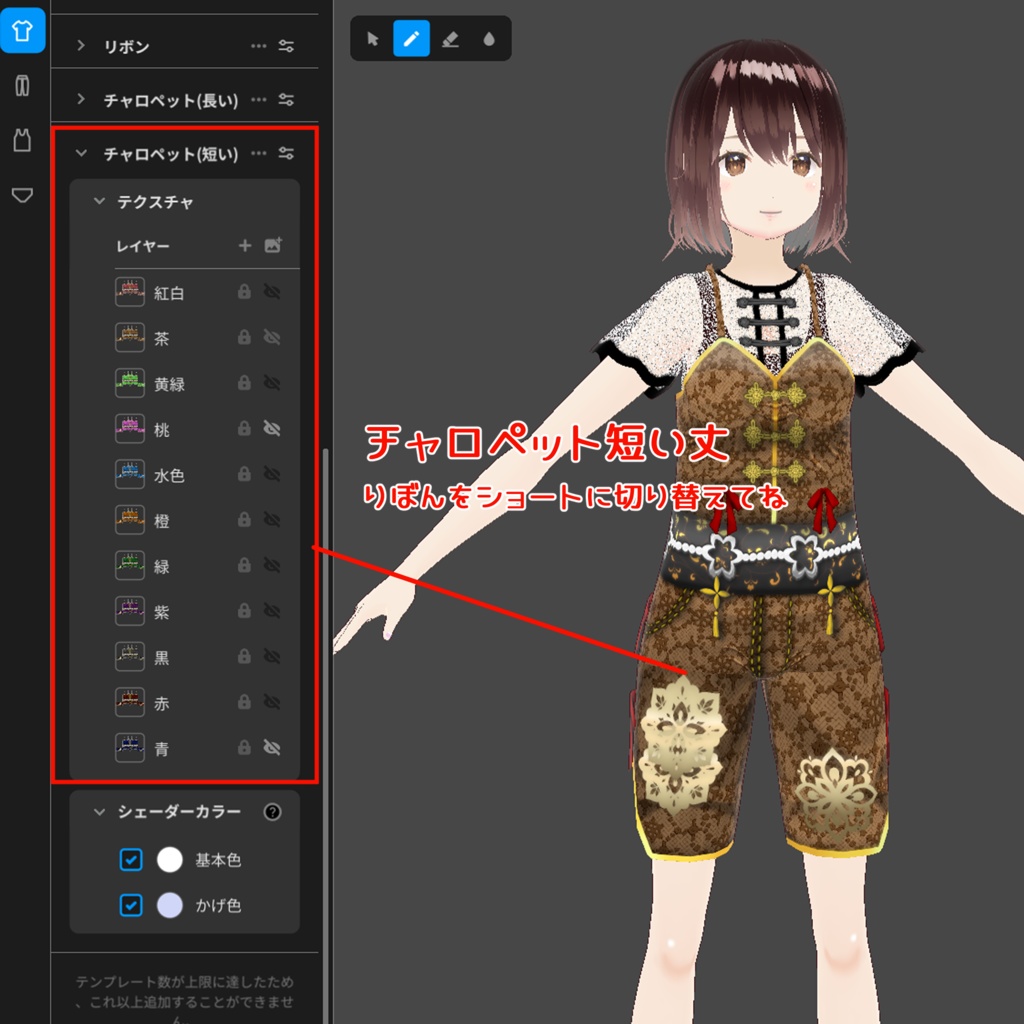Open more options for チャロペット(長い)
Image resolution: width=1024 pixels, height=1024 pixels.
click(x=259, y=99)
